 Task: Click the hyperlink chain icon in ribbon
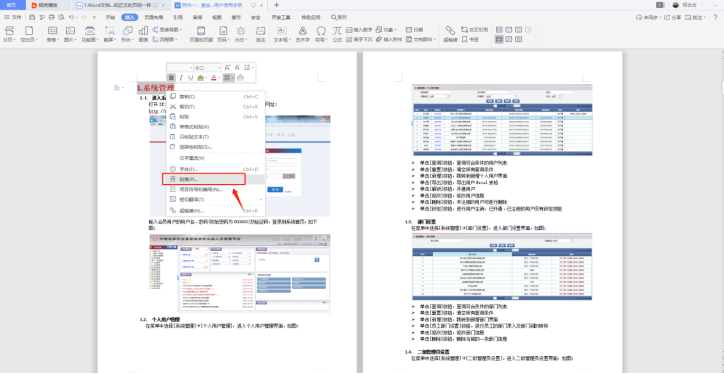[450, 34]
